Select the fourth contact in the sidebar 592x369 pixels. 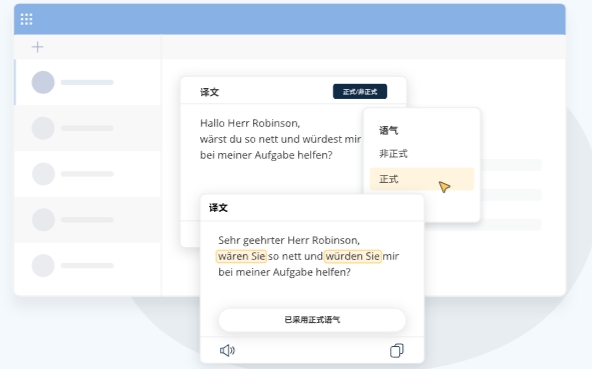[x=88, y=220]
